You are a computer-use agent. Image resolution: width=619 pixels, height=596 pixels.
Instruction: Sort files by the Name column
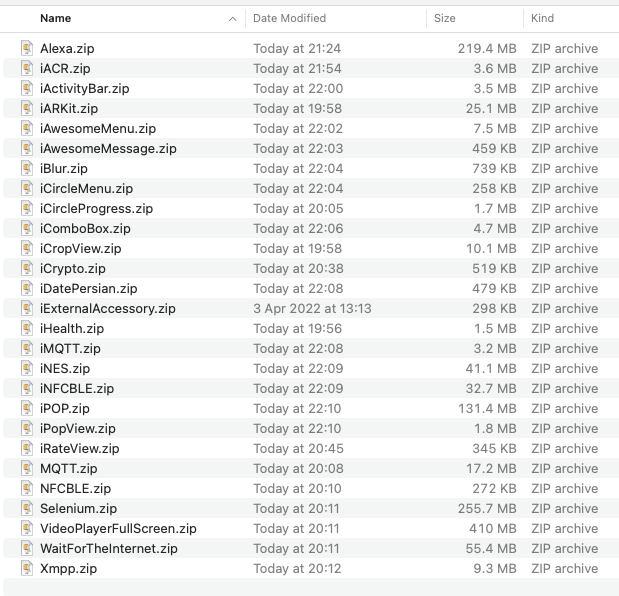coord(56,18)
